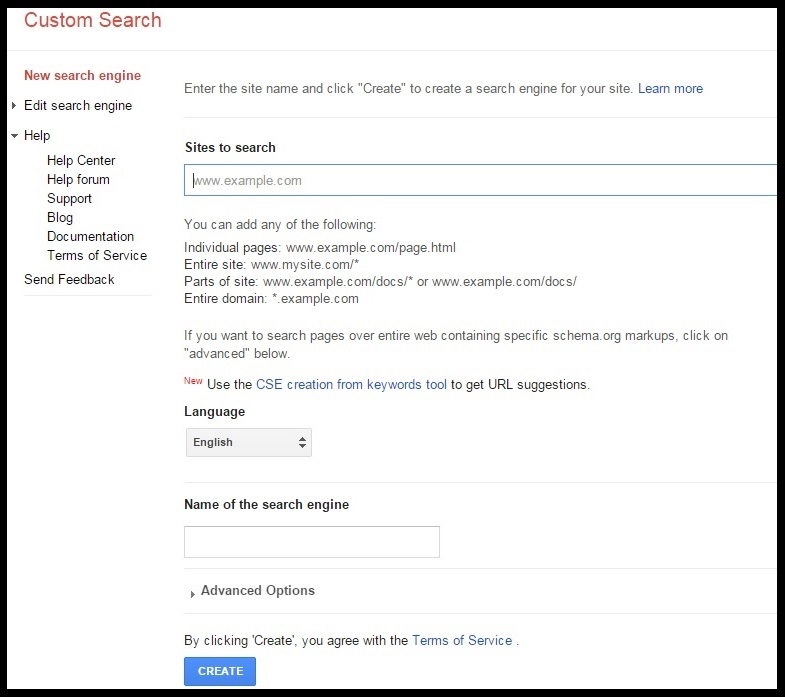Click the Entire site example line
The height and width of the screenshot is (697, 785).
[272, 264]
